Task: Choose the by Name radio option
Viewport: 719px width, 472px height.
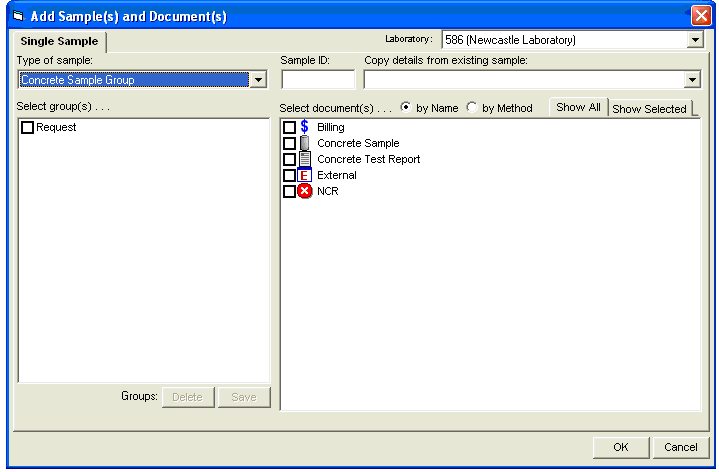Action: (406, 108)
